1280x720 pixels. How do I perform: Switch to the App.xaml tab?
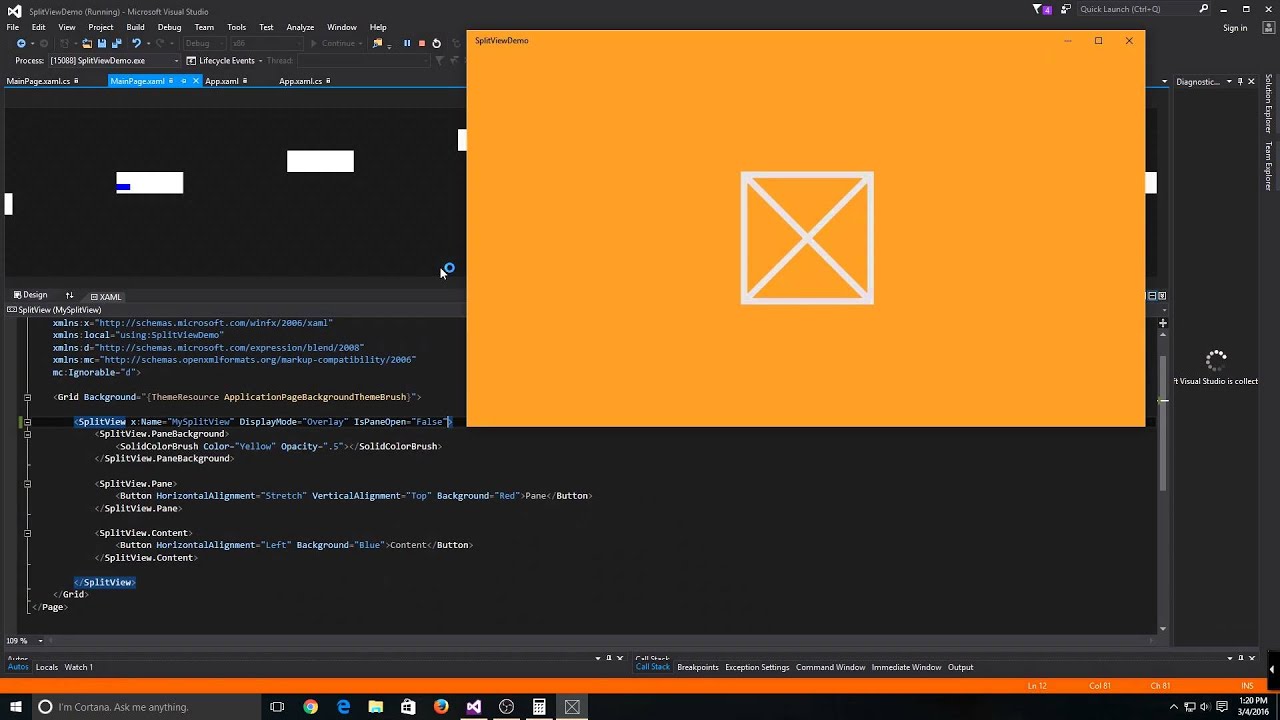coord(222,81)
